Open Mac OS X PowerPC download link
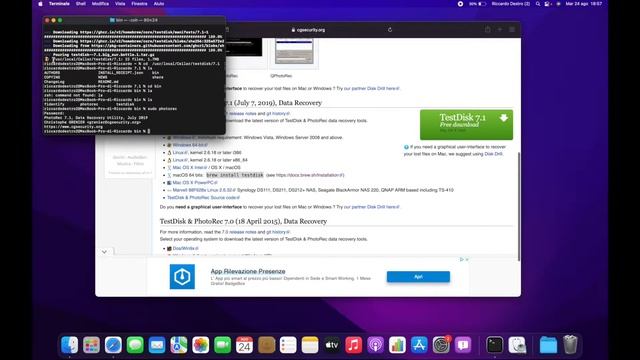The height and width of the screenshot is (360, 640). (x=195, y=182)
